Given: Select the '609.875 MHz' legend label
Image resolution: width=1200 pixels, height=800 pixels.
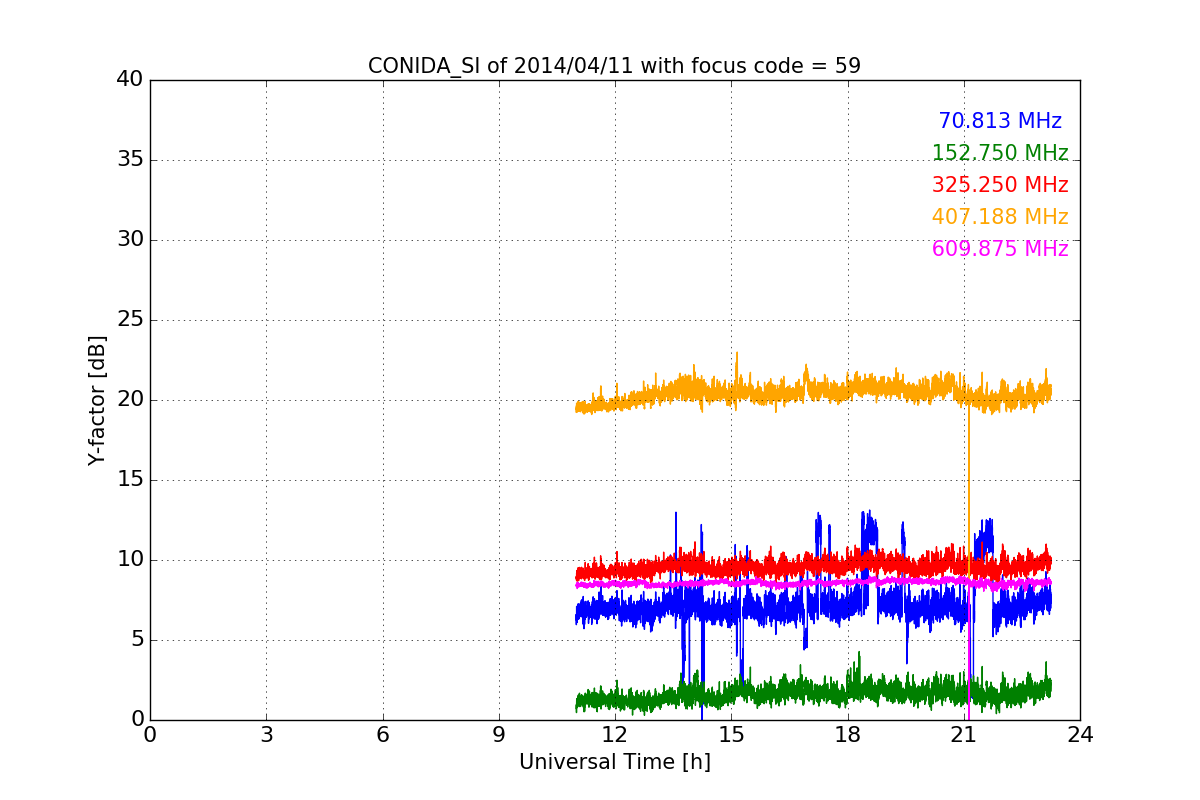Looking at the screenshot, I should click(x=1000, y=249).
